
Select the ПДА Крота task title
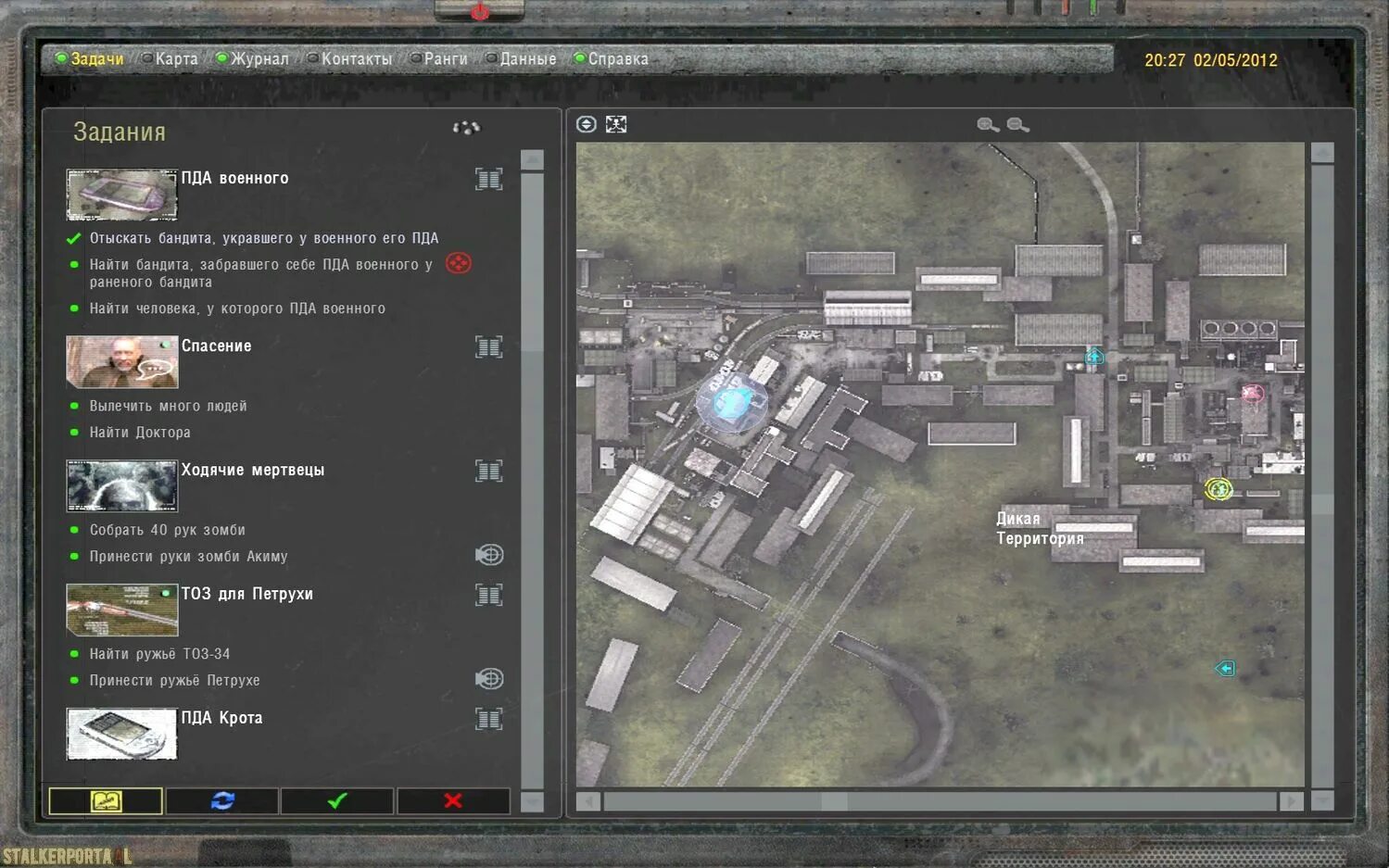click(x=222, y=718)
